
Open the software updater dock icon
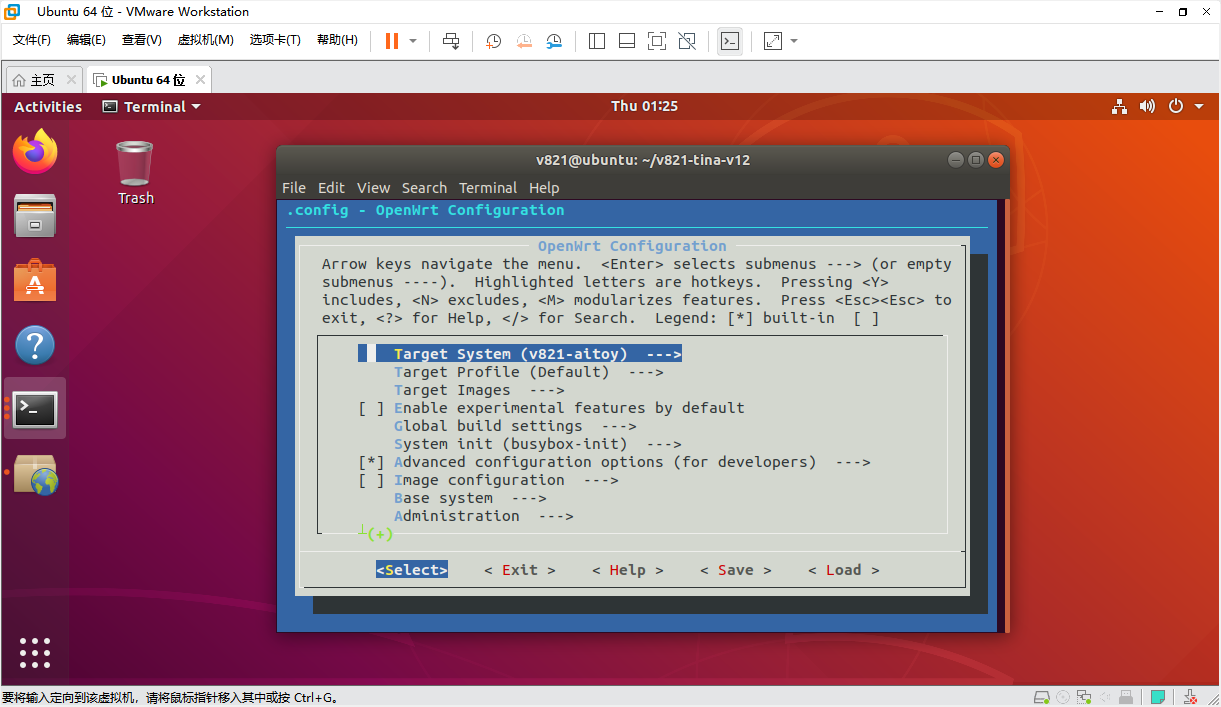click(35, 474)
